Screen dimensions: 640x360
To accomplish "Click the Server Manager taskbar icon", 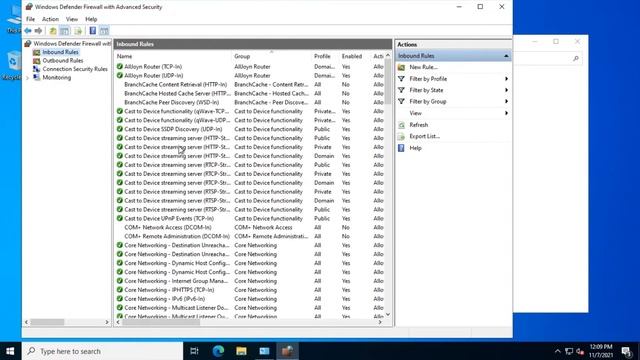I will pyautogui.click(x=264, y=351).
